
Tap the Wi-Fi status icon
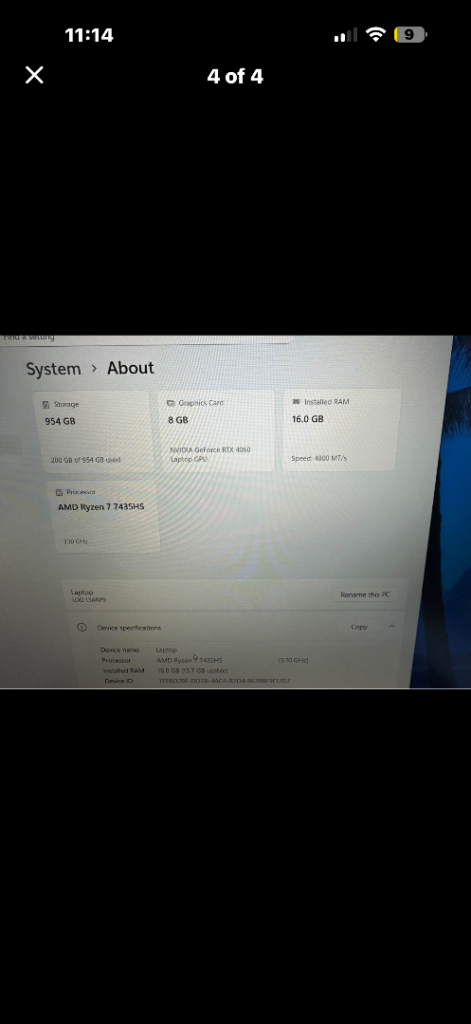376,35
